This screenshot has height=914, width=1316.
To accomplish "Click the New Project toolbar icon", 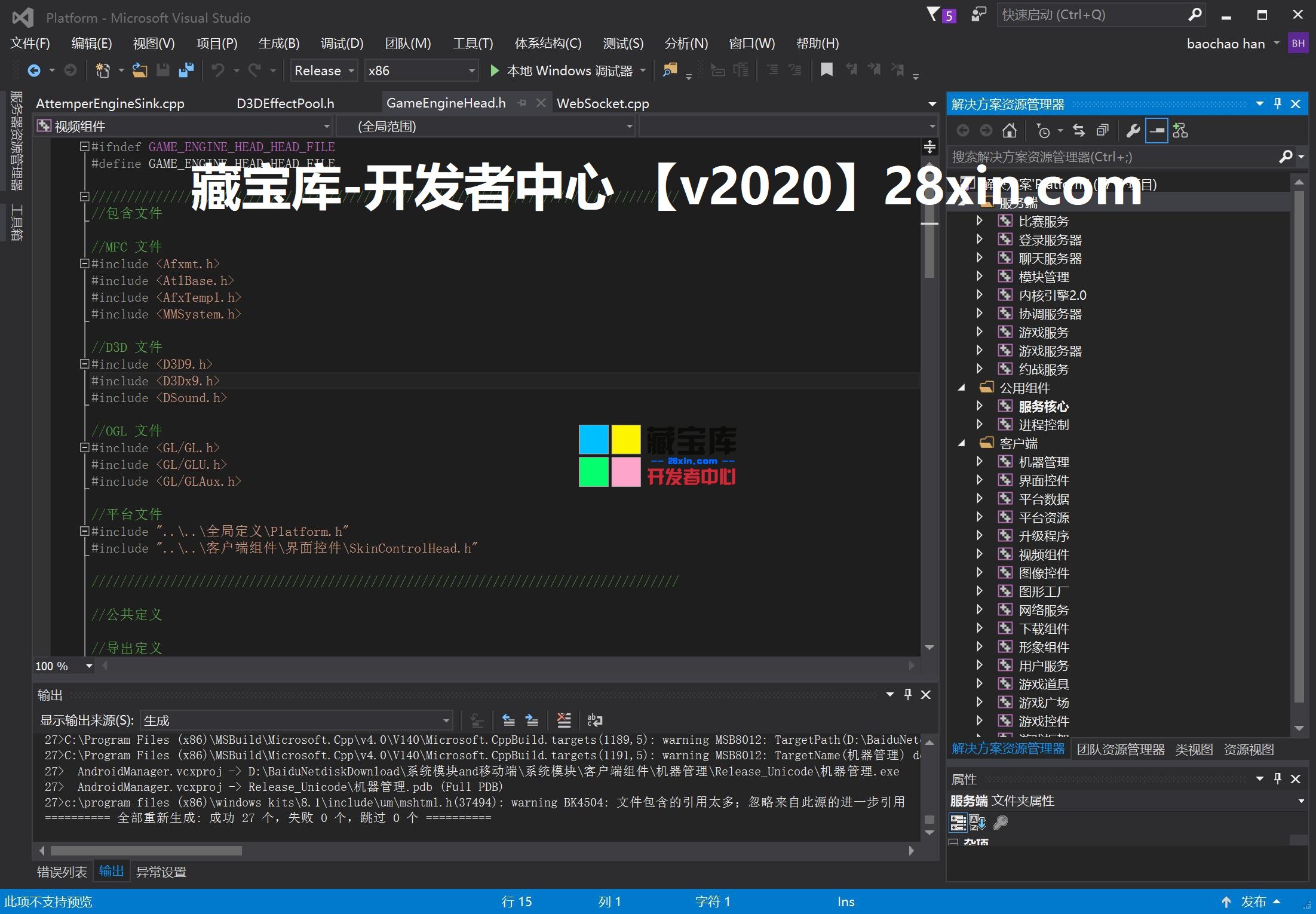I will (103, 70).
